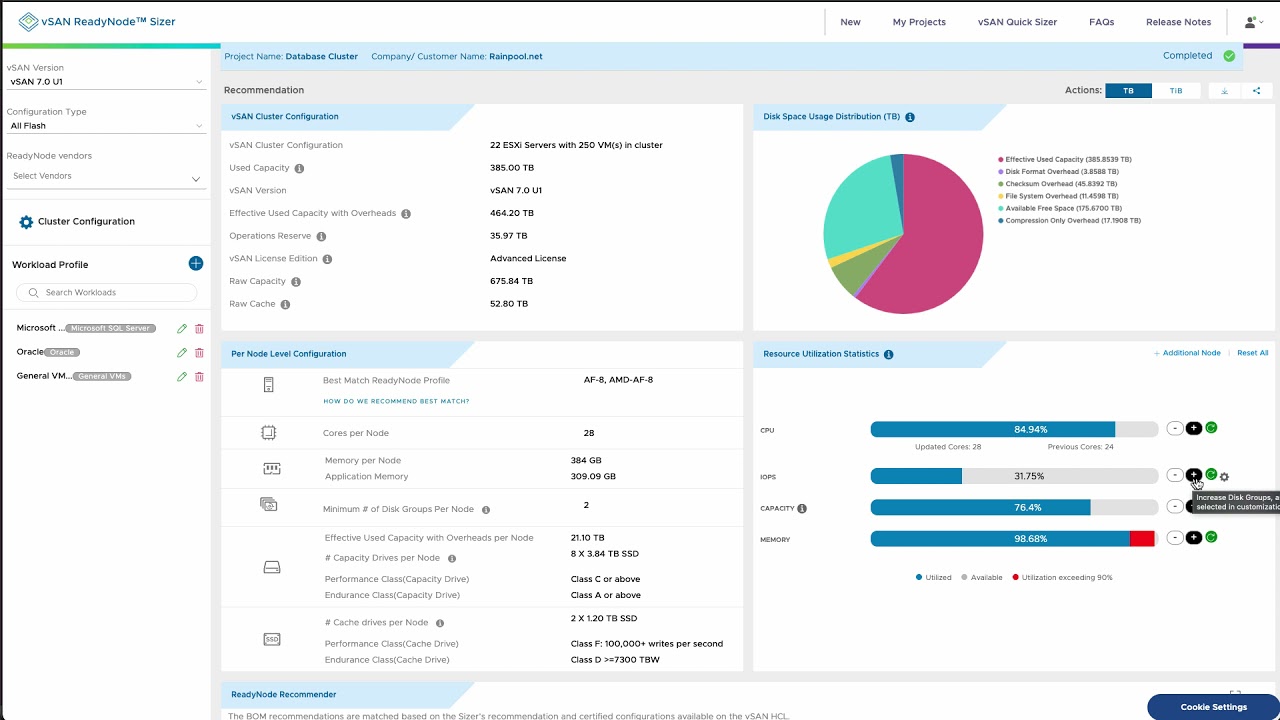Switch units to TiB
Viewport: 1280px width, 720px height.
(1176, 91)
